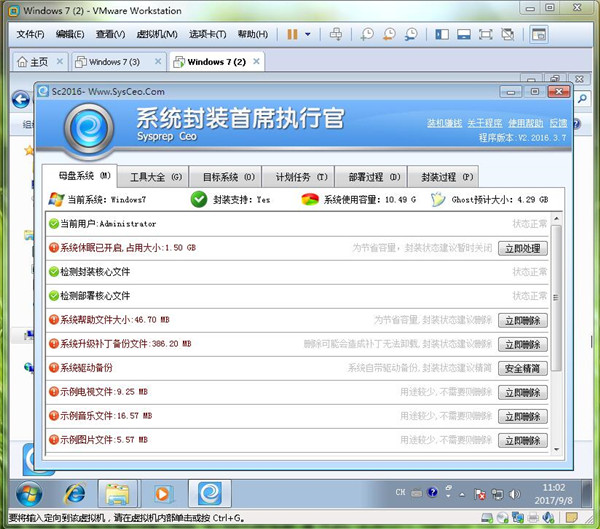Click the check list scrollbar thumb
Image resolution: width=600 pixels, height=529 pixels.
tap(556, 298)
